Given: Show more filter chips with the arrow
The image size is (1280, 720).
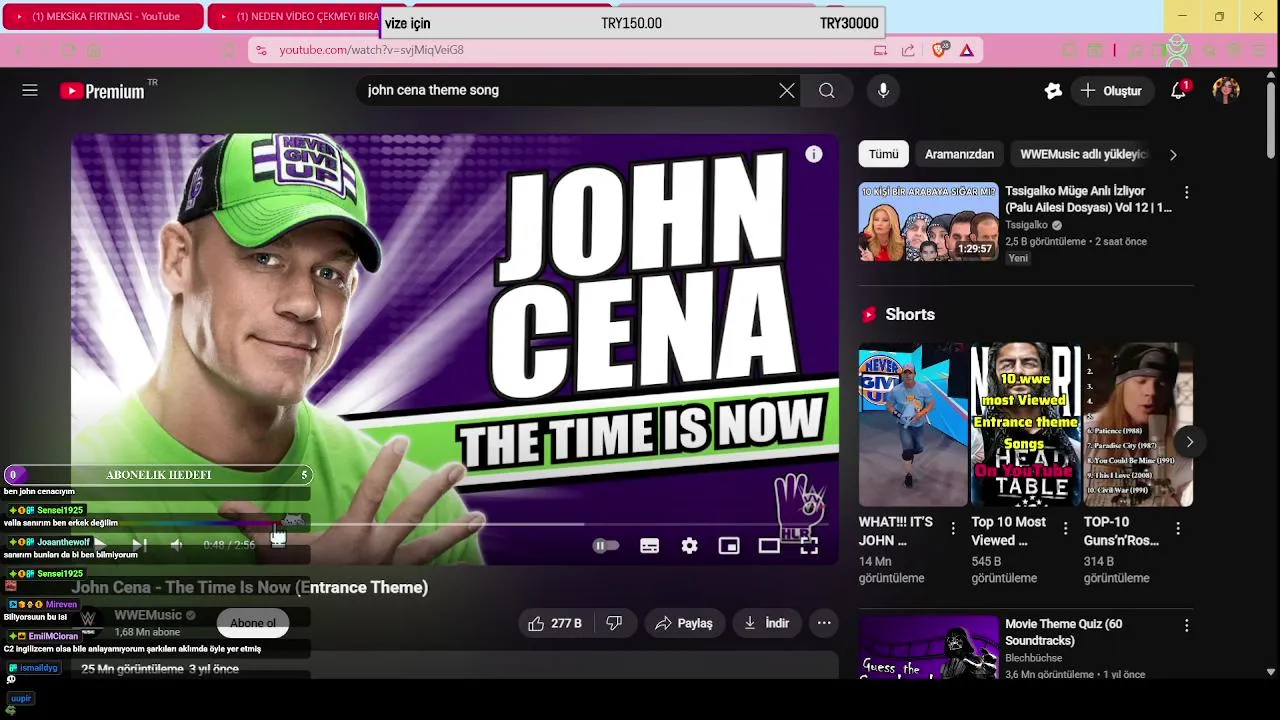Looking at the screenshot, I should [1173, 154].
